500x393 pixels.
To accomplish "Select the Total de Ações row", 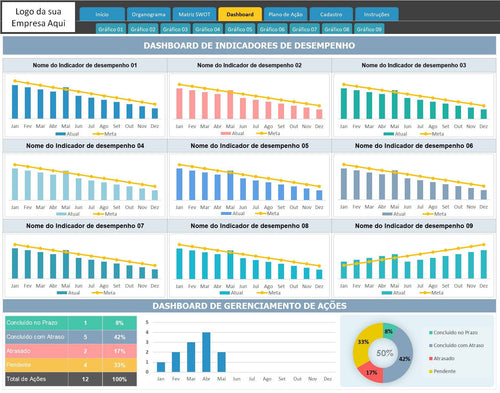I will pos(71,379).
